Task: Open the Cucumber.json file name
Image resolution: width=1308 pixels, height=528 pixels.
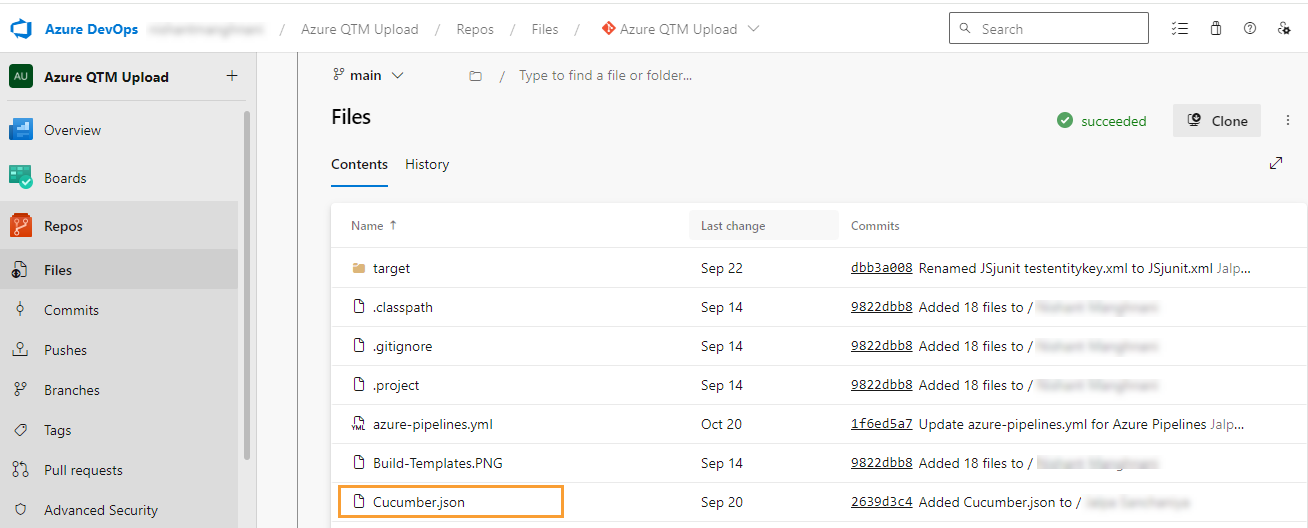Action: (419, 502)
